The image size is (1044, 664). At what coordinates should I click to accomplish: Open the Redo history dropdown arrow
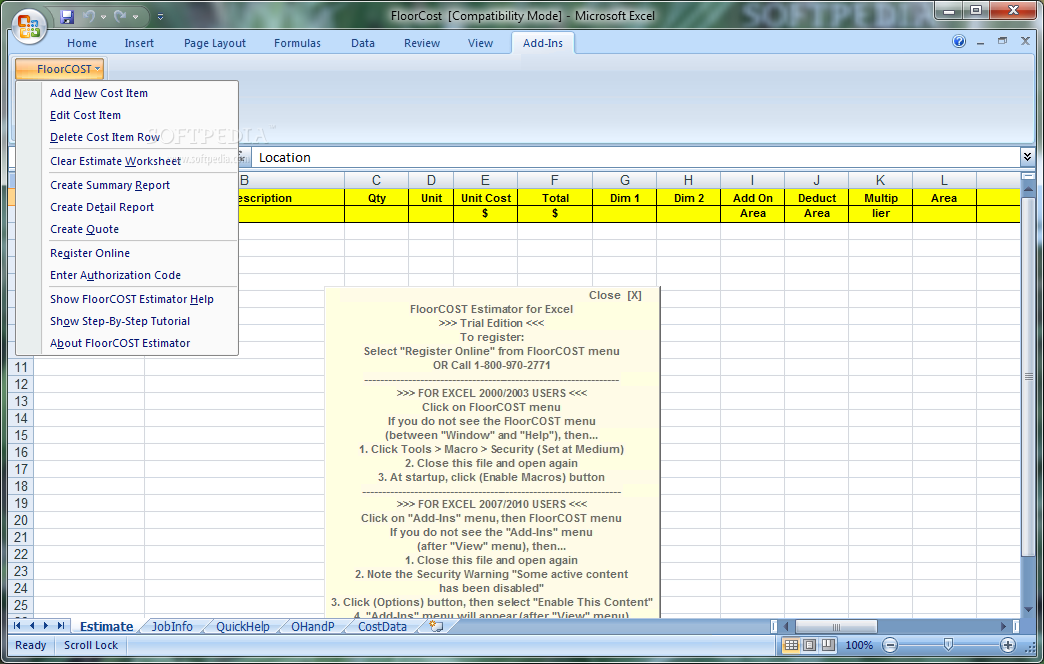(135, 17)
